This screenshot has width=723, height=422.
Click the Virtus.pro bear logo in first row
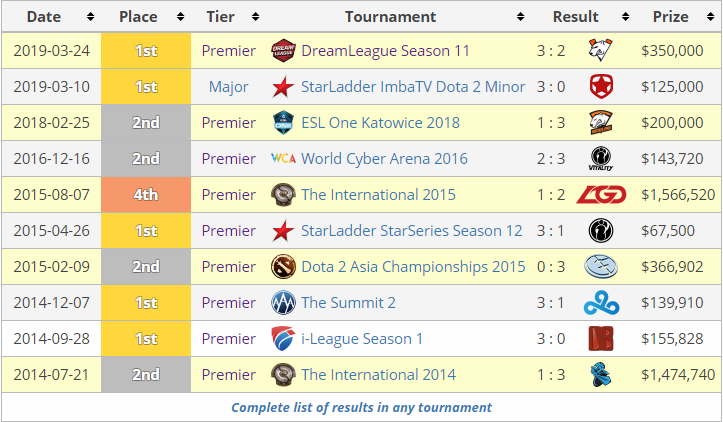coord(600,50)
